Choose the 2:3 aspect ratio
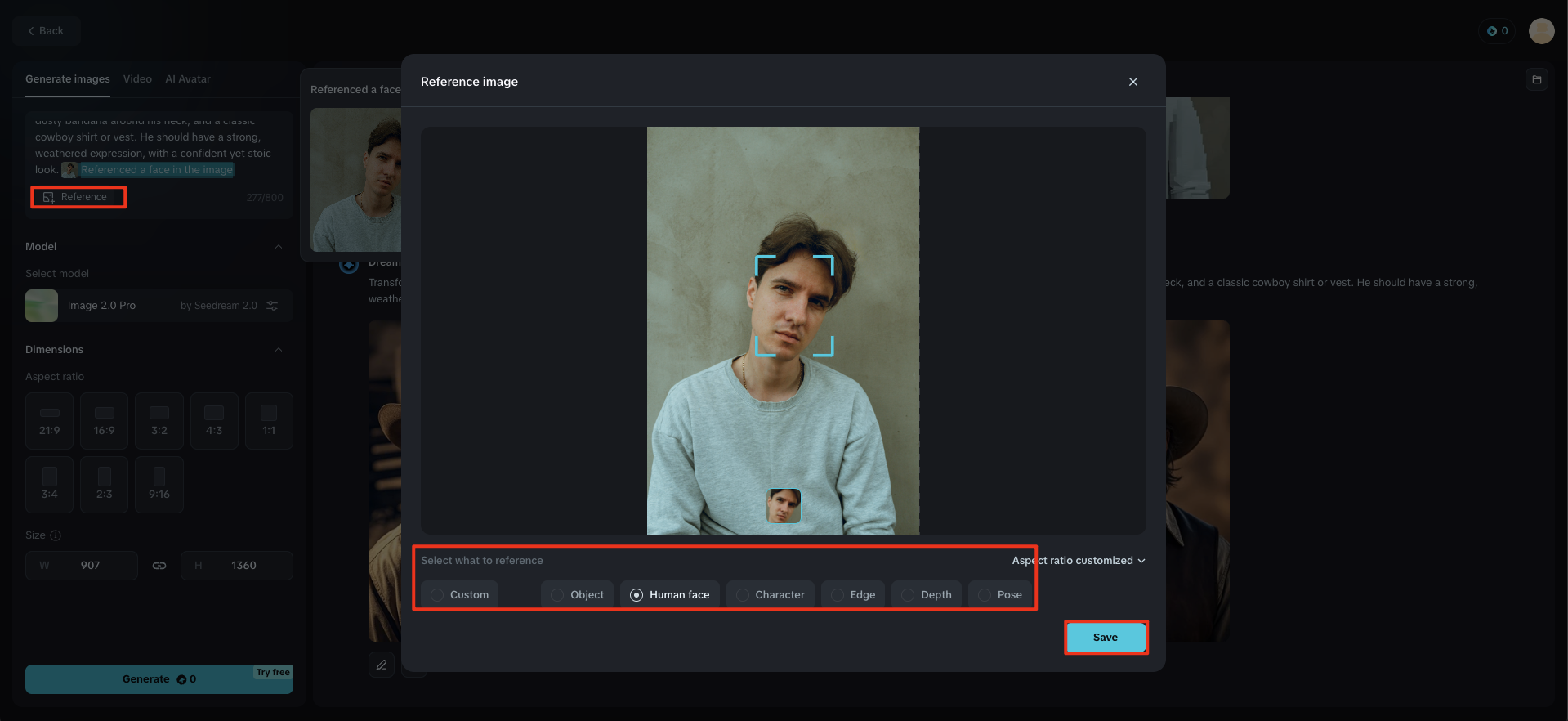Viewport: 1568px width, 721px height. click(x=105, y=485)
